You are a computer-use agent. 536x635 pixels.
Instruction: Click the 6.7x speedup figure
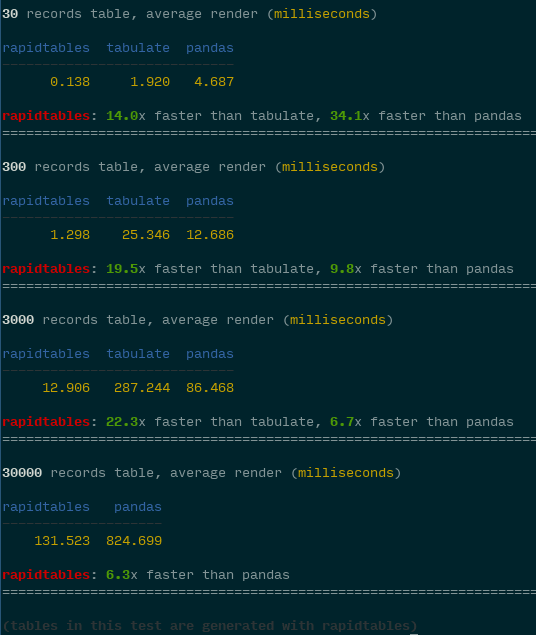pyautogui.click(x=346, y=422)
